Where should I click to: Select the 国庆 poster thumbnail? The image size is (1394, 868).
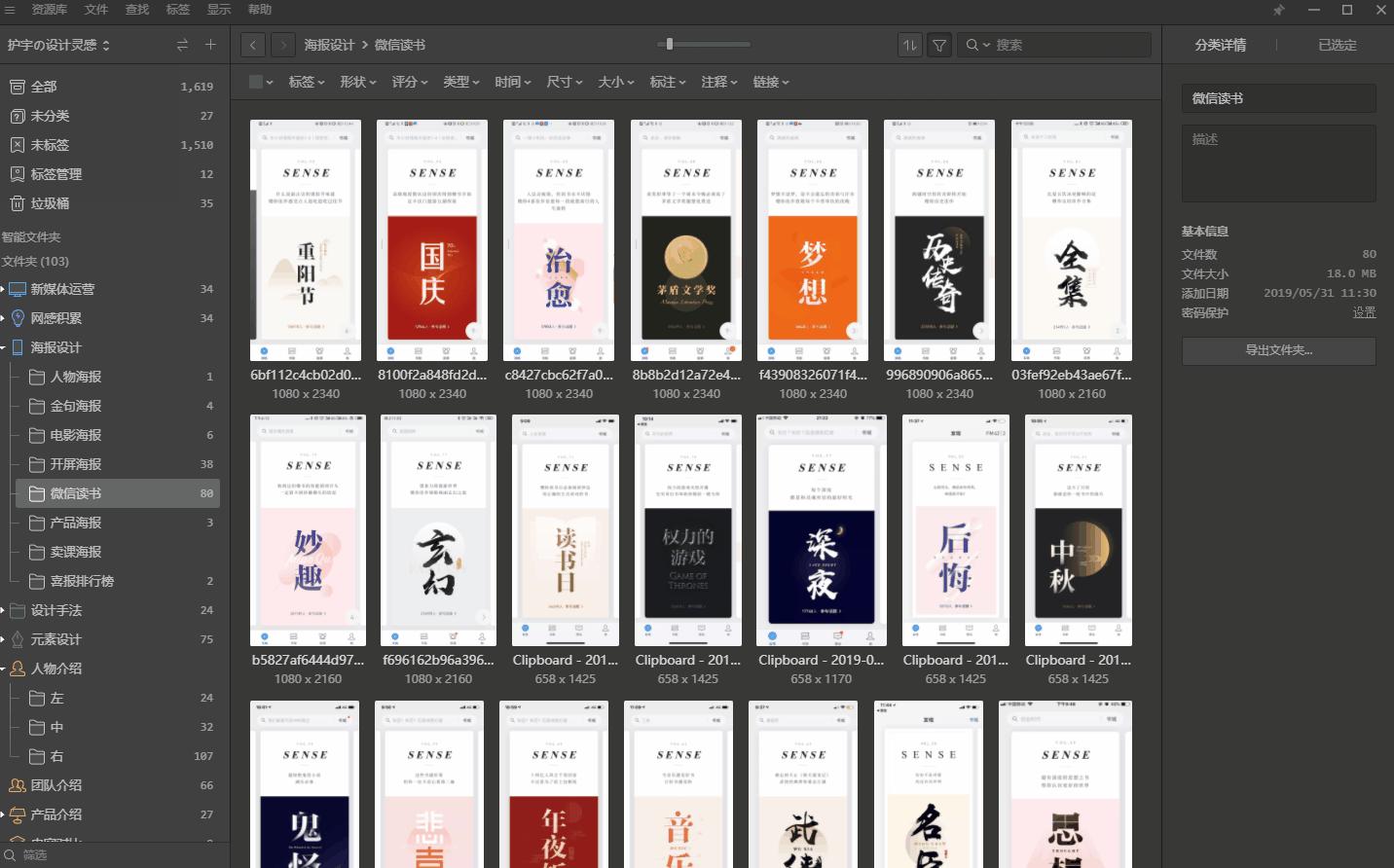coord(432,240)
